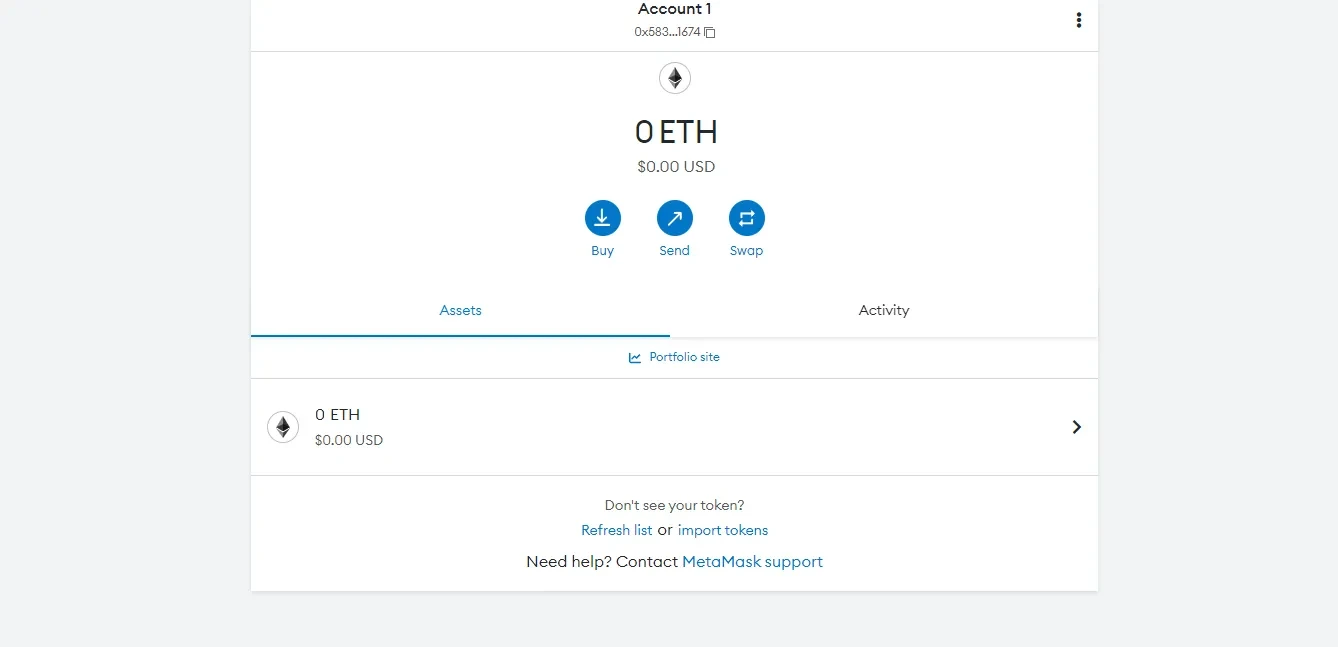Switch to the Activity tab

click(884, 310)
